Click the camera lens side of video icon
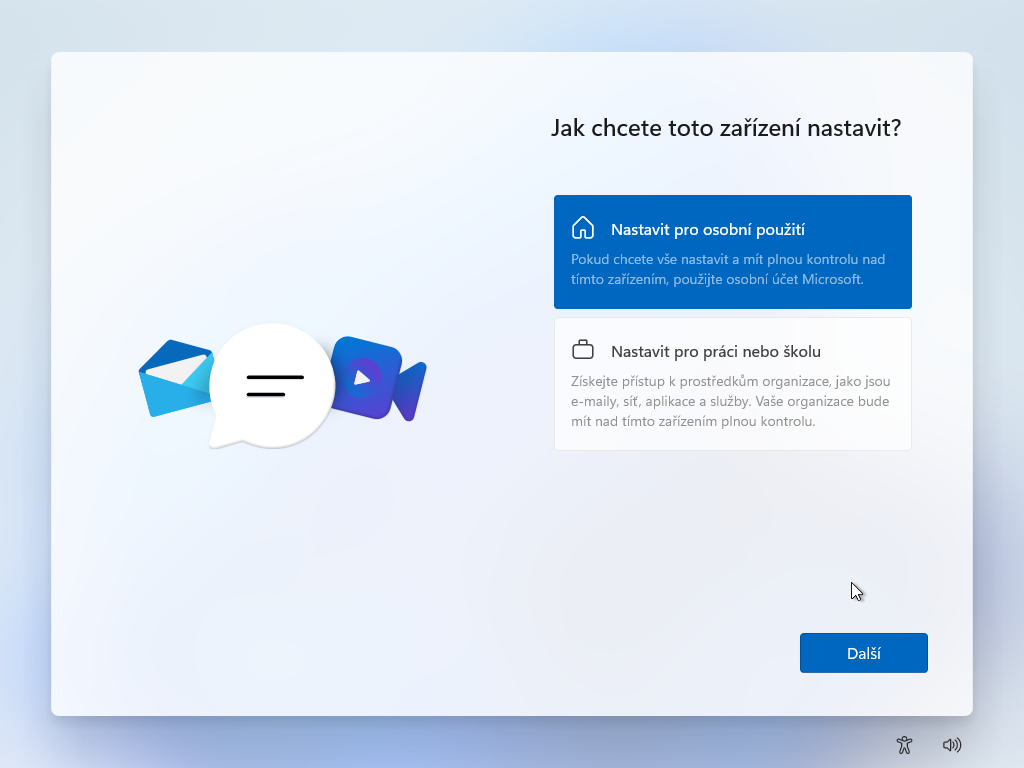 coord(411,390)
